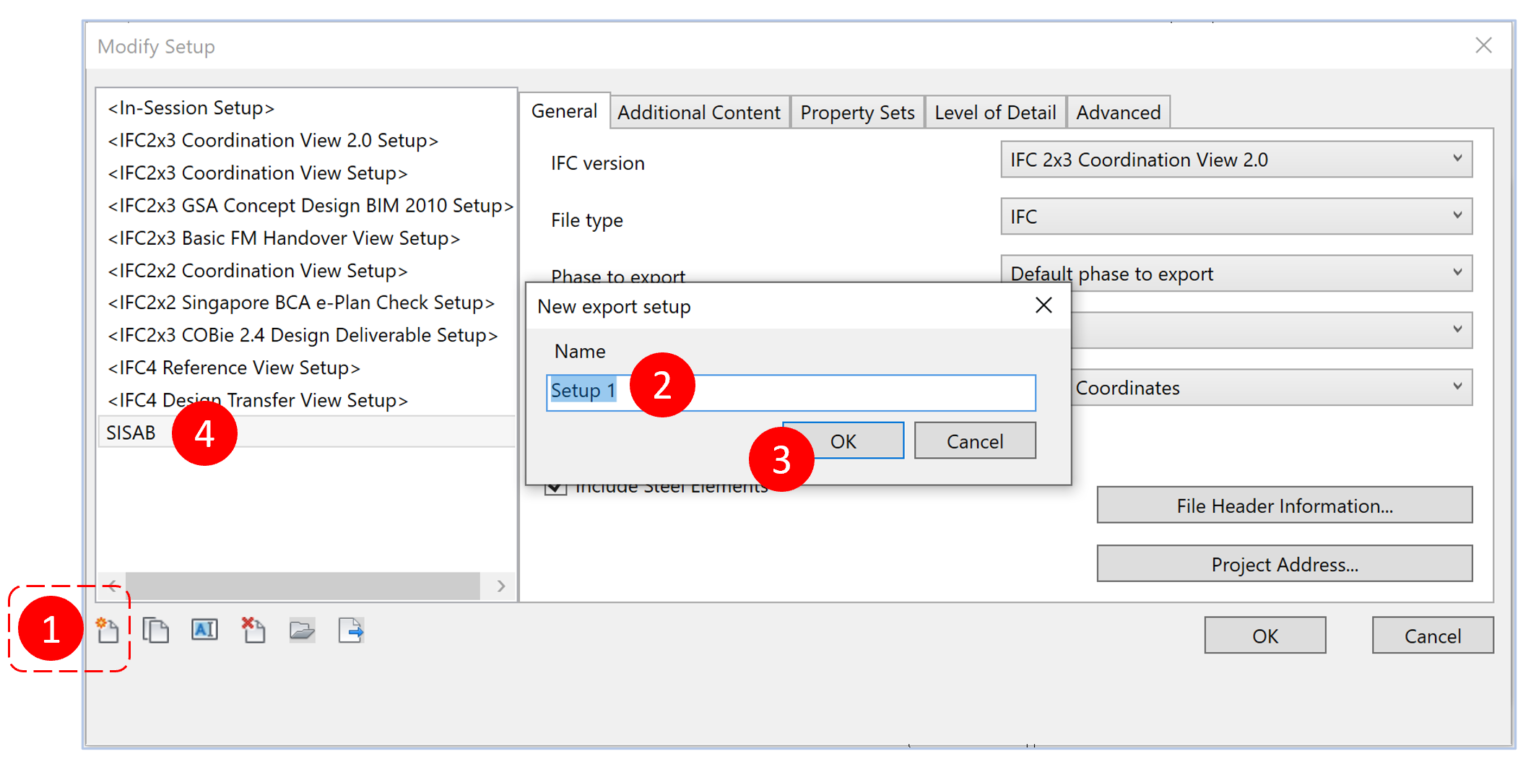The image size is (1536, 772).
Task: Rename the selected setup icon
Action: pos(204,630)
